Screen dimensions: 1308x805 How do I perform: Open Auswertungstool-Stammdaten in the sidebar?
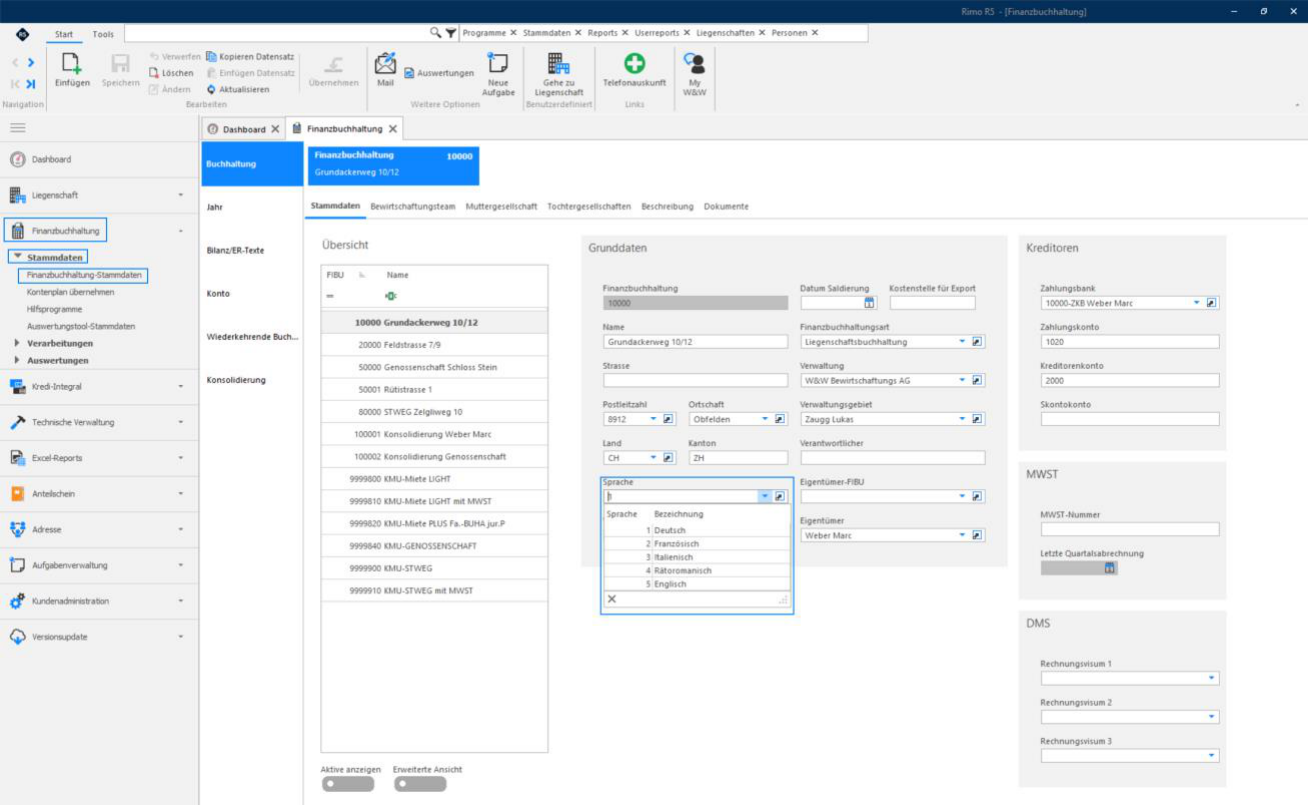point(81,326)
